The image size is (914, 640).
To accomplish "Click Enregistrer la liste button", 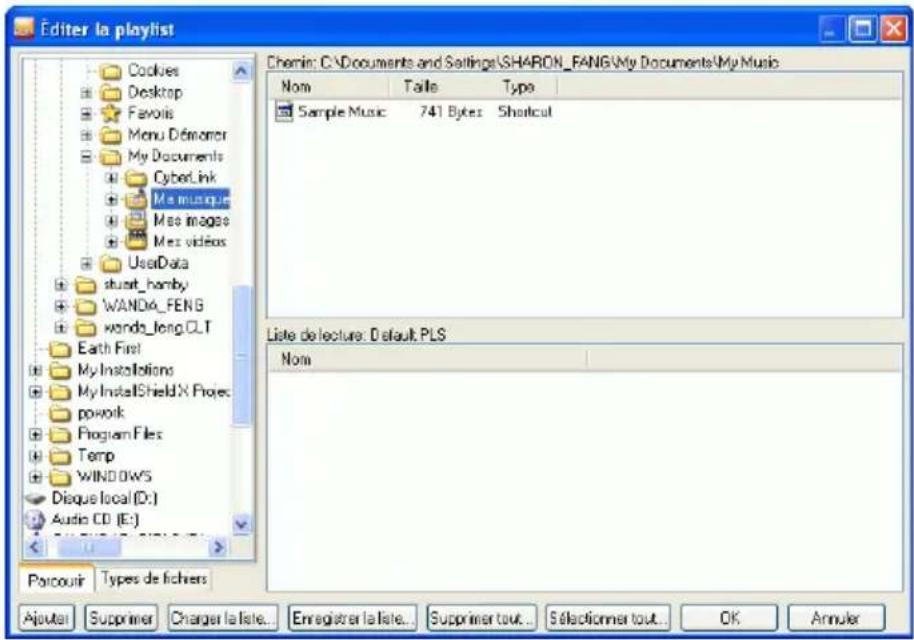I will pos(353,618).
